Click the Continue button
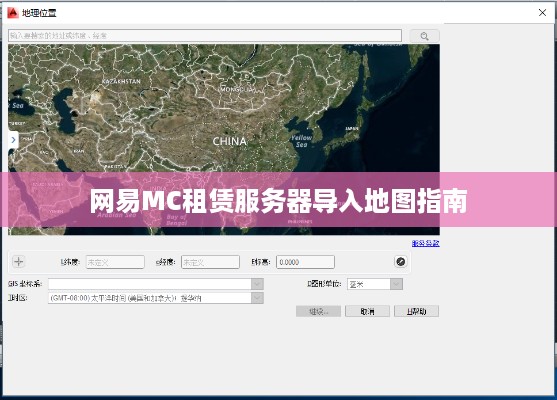The width and height of the screenshot is (557, 400). (x=318, y=311)
